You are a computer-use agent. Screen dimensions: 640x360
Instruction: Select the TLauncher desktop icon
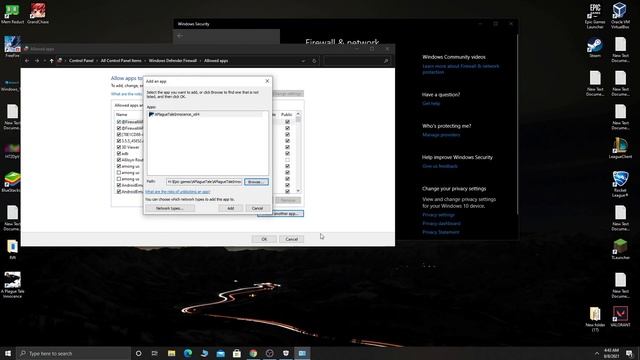point(620,249)
